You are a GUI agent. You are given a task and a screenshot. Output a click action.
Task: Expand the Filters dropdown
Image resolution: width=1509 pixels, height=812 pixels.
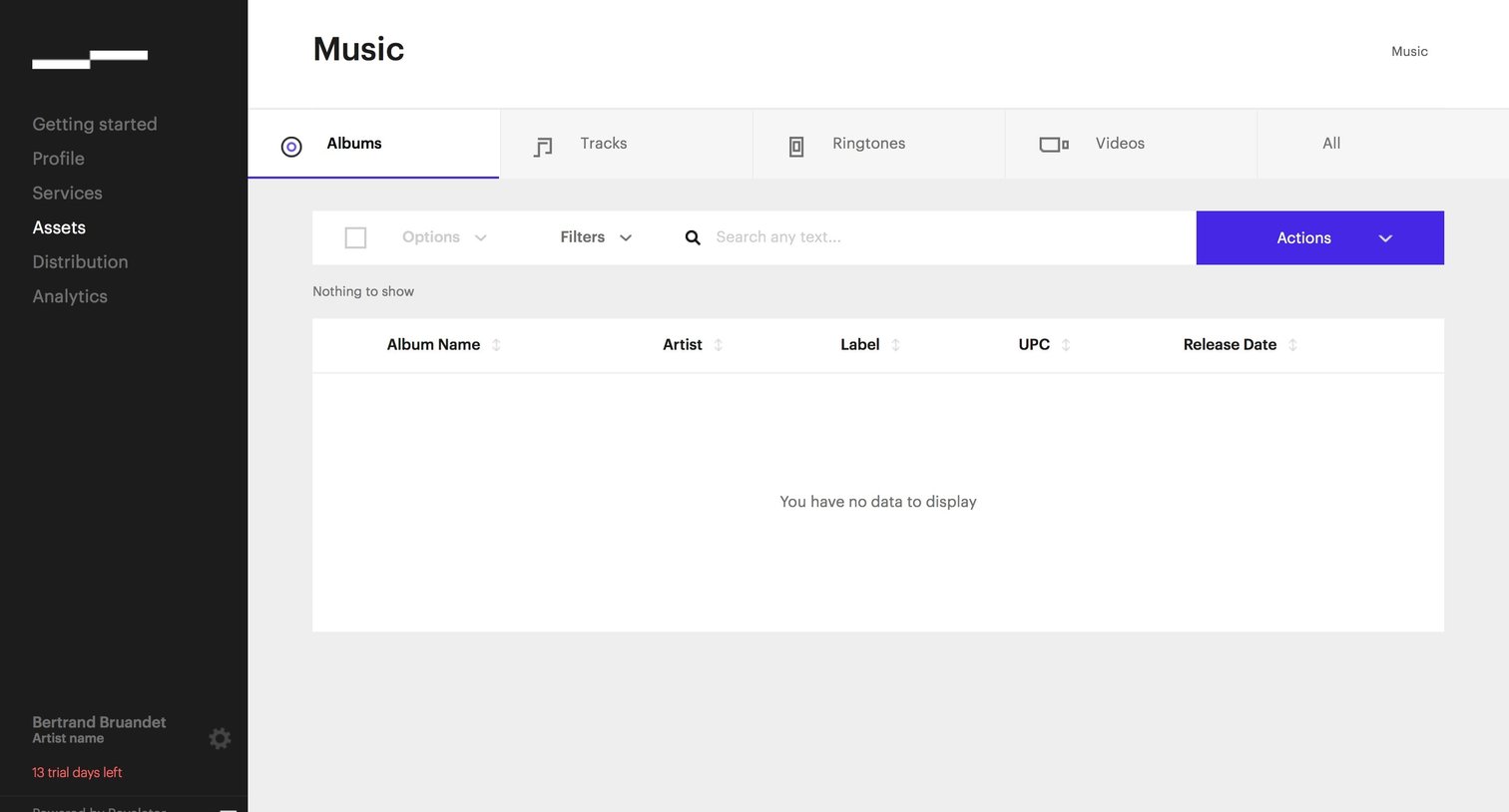[x=596, y=237]
